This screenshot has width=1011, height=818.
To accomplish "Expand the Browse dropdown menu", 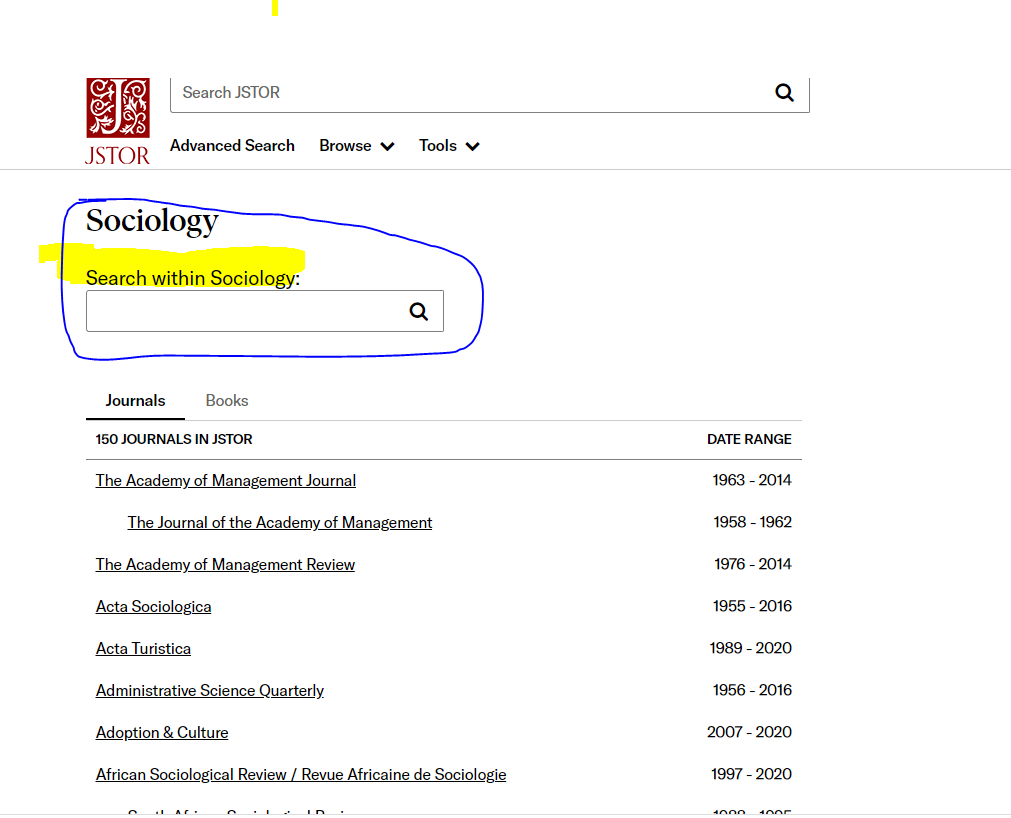I will click(356, 146).
